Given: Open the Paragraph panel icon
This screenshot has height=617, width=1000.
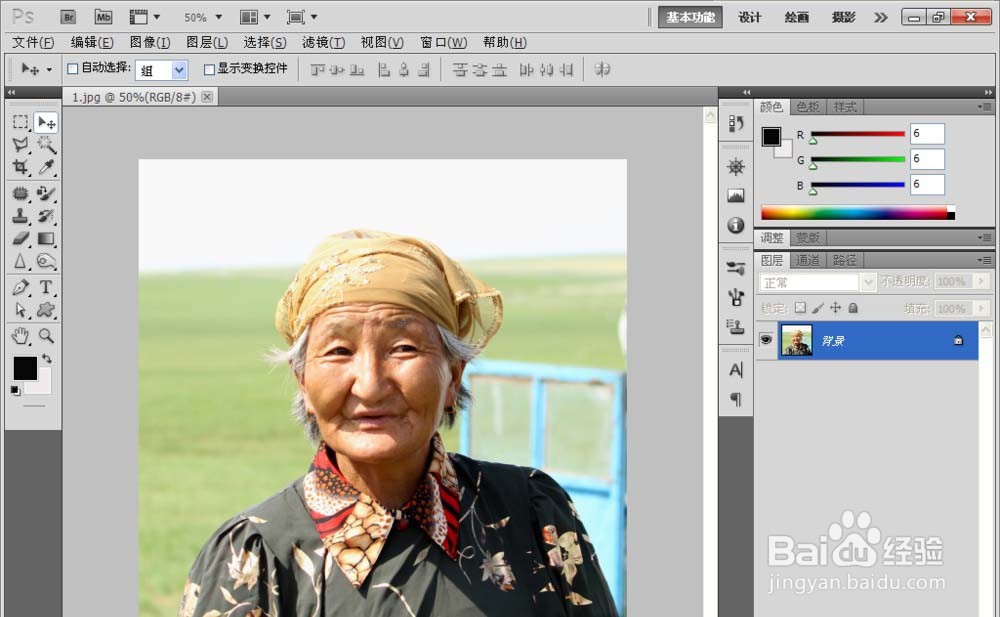Looking at the screenshot, I should pyautogui.click(x=736, y=399).
